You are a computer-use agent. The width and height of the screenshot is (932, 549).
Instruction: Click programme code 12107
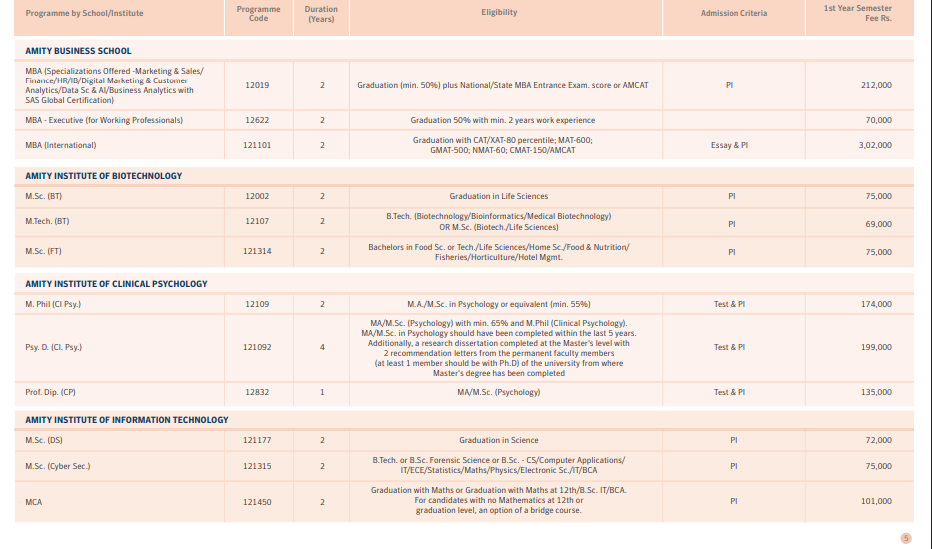click(257, 221)
